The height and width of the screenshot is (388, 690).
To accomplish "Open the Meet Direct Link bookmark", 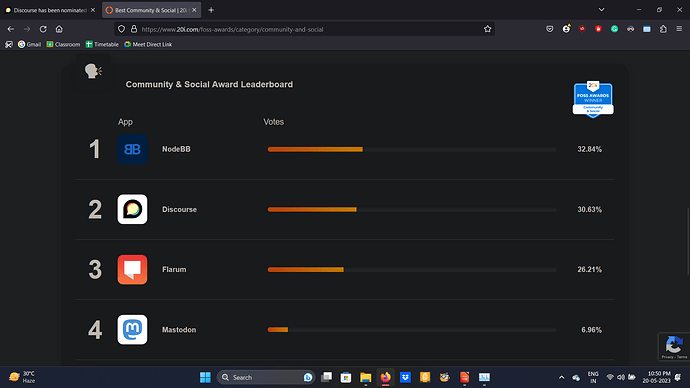I will click(148, 44).
